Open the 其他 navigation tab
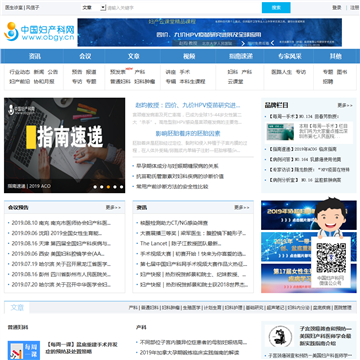Screen dimensions: 360x360 (x=335, y=56)
